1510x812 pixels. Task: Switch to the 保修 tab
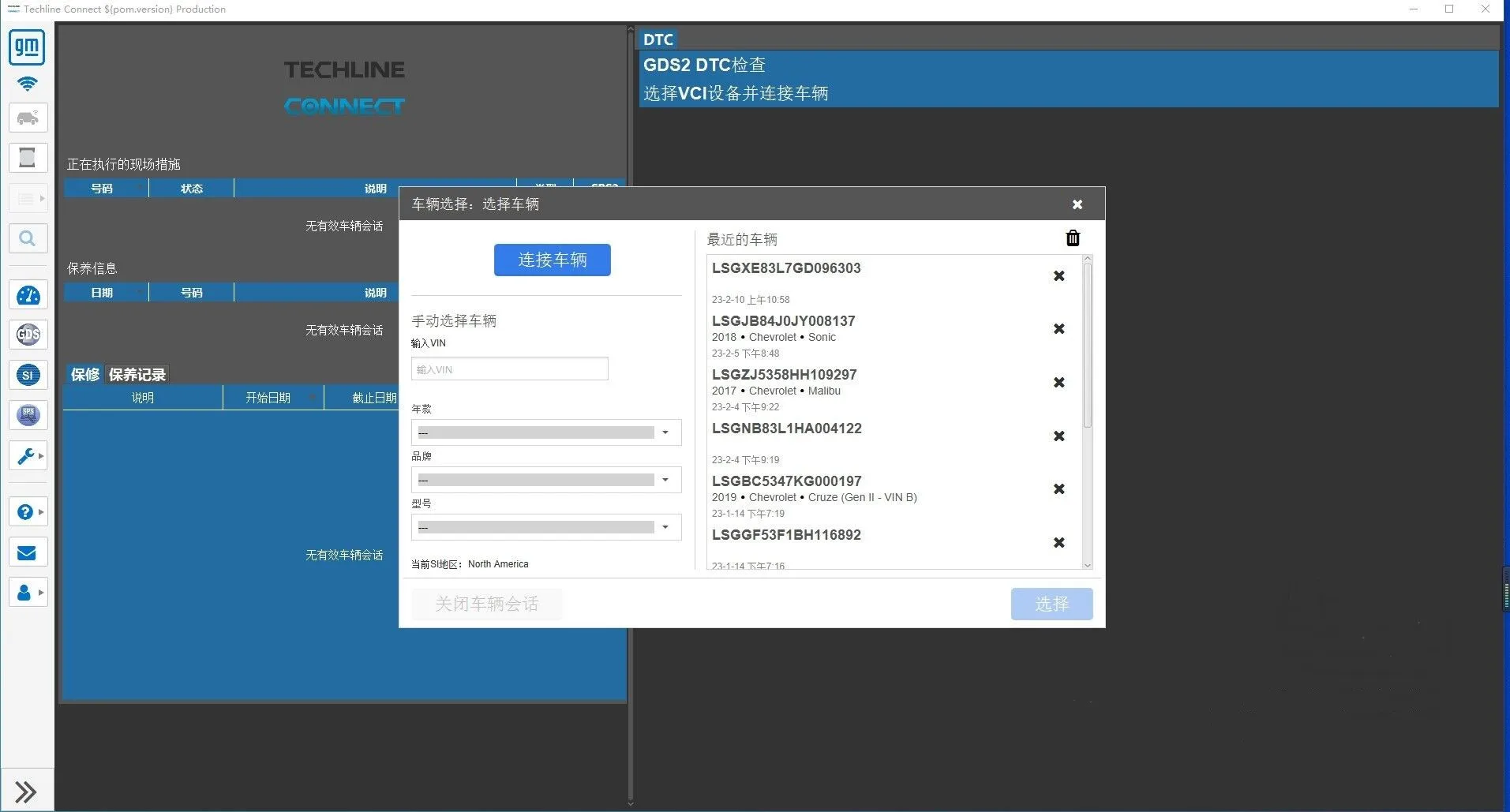point(85,374)
